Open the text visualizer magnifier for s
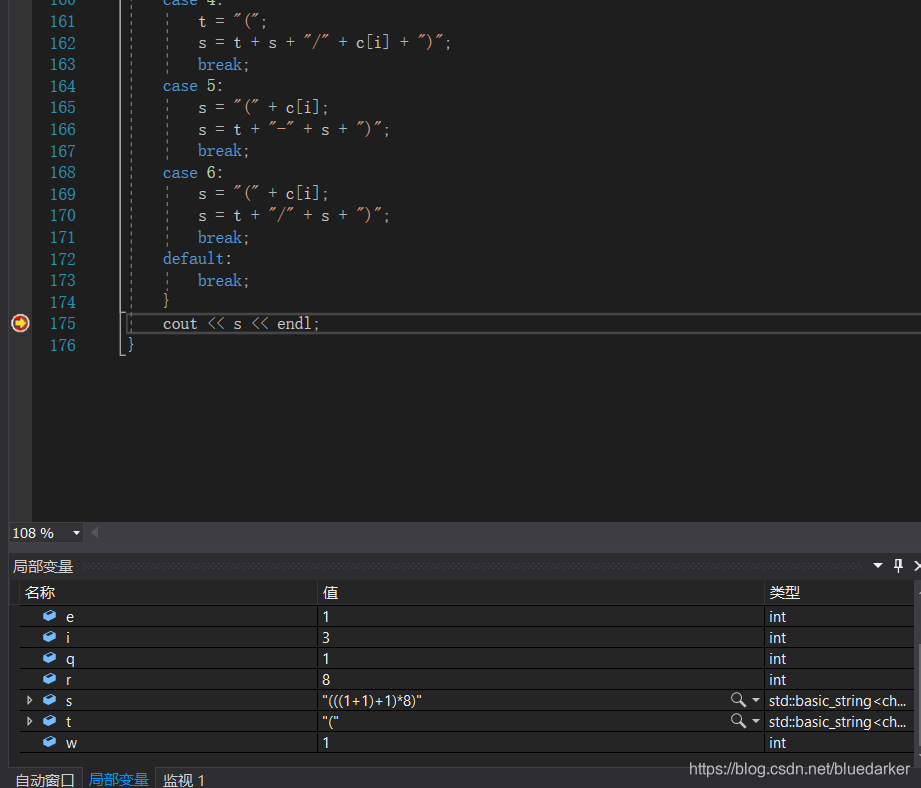 pyautogui.click(x=738, y=699)
